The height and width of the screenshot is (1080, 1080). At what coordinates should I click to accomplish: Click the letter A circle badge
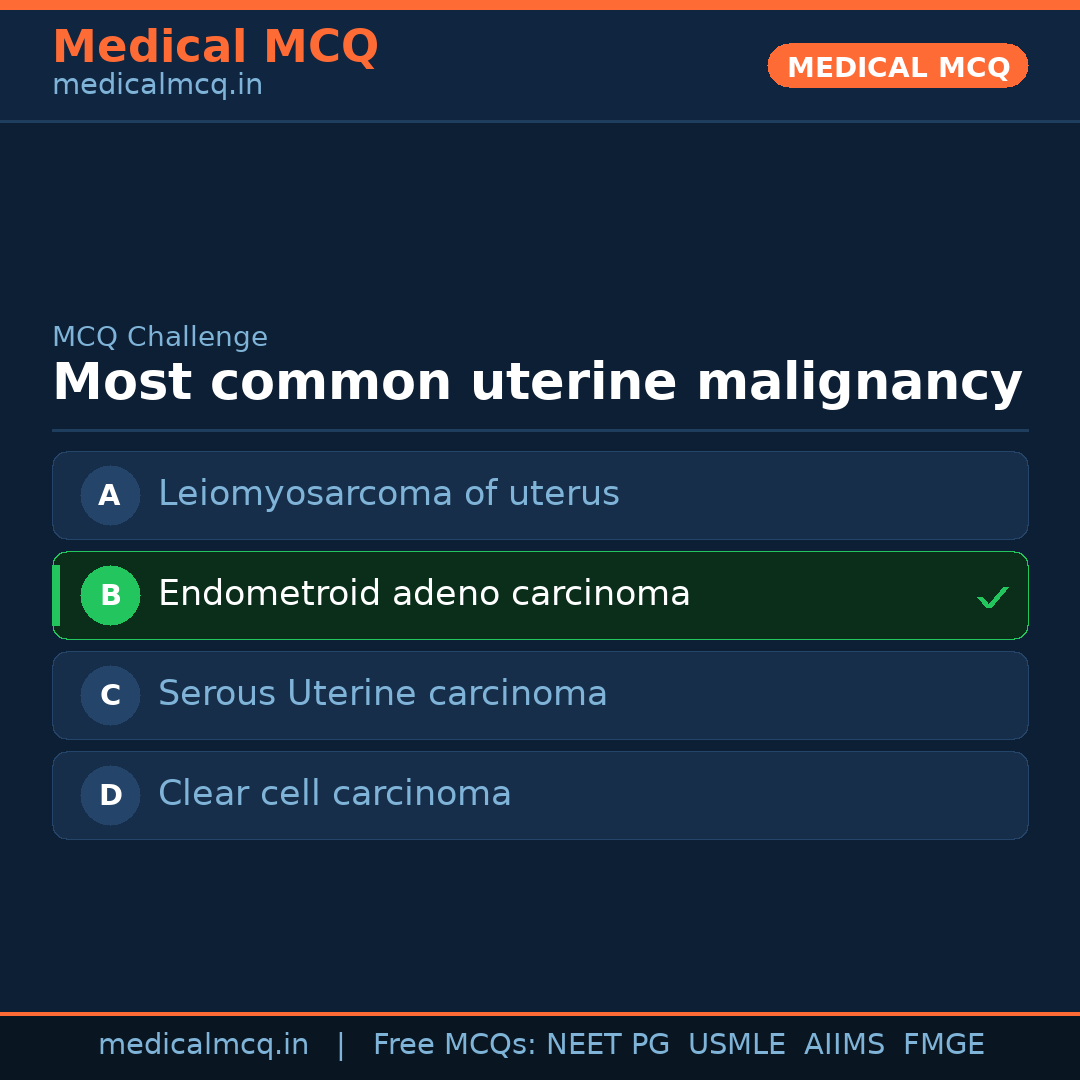coord(110,495)
